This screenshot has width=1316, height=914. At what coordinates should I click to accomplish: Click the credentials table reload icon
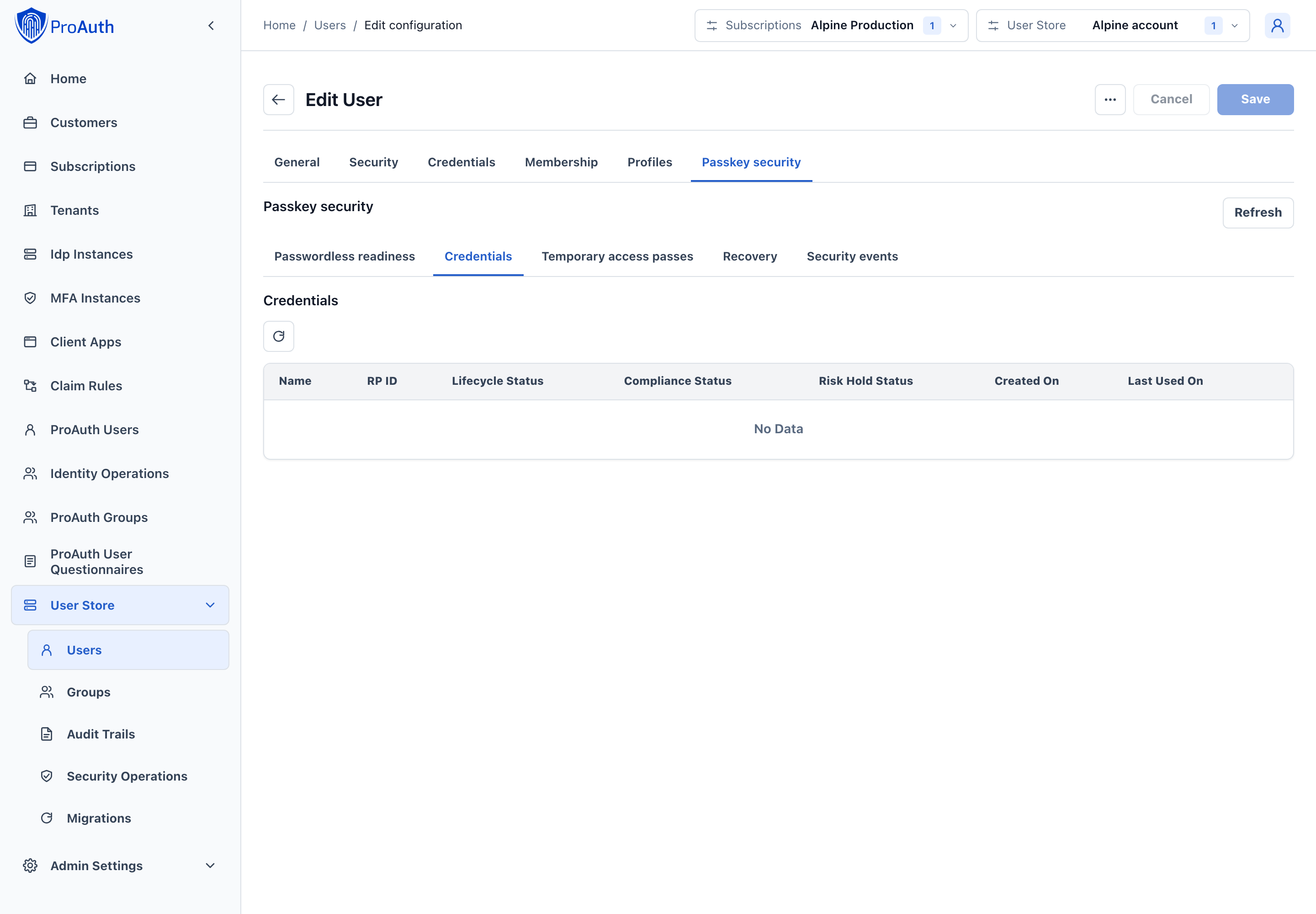278,336
